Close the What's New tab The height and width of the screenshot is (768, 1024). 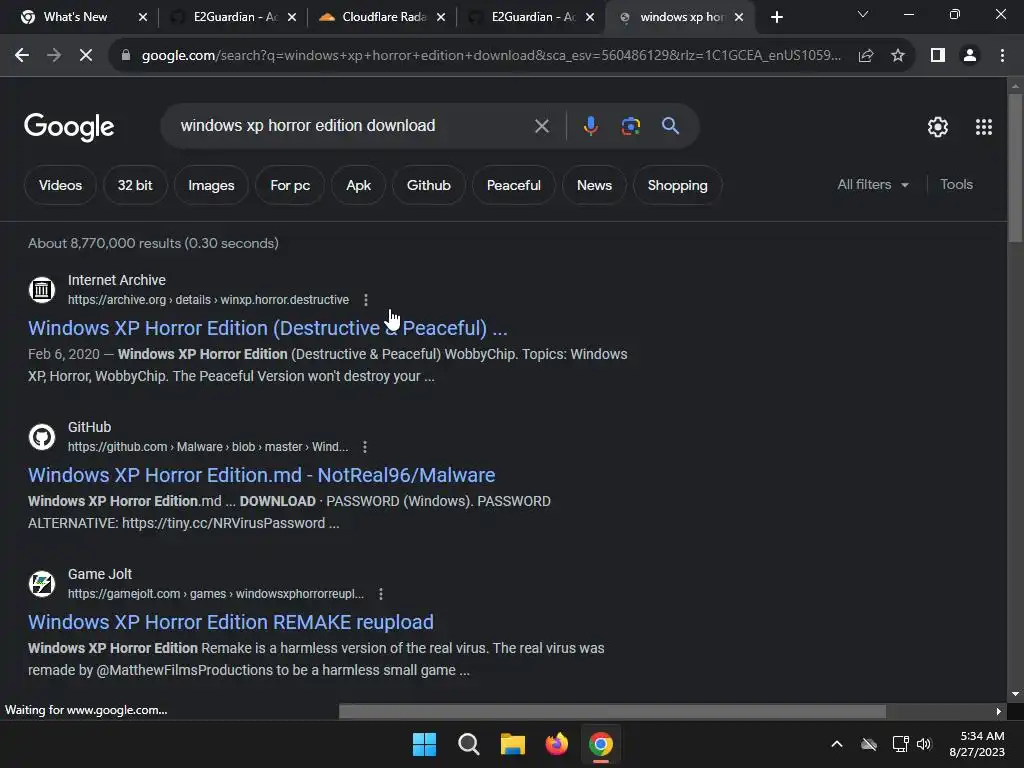pyautogui.click(x=143, y=18)
